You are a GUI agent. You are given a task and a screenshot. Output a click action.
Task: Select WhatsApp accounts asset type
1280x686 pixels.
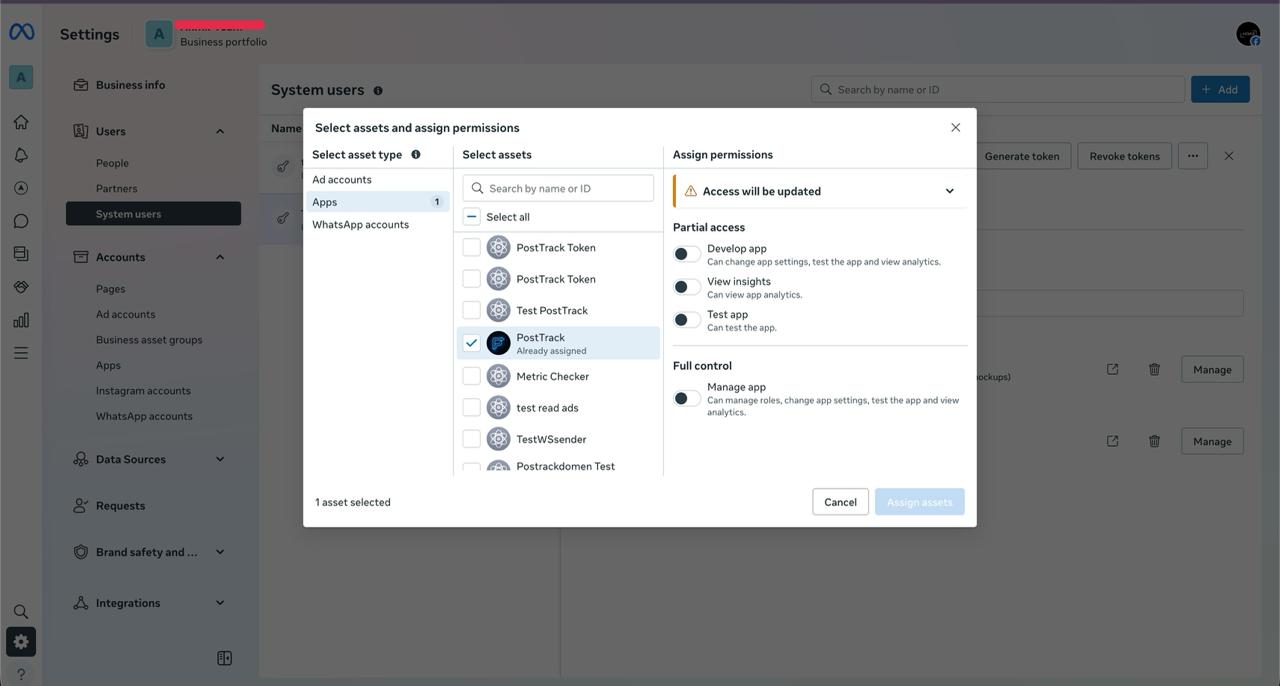pos(360,225)
